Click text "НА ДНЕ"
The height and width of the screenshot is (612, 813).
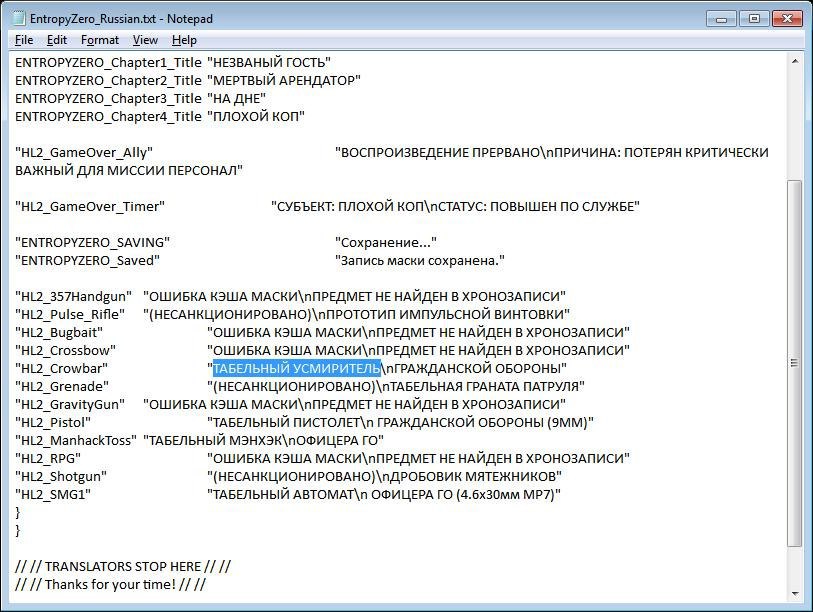pos(236,99)
